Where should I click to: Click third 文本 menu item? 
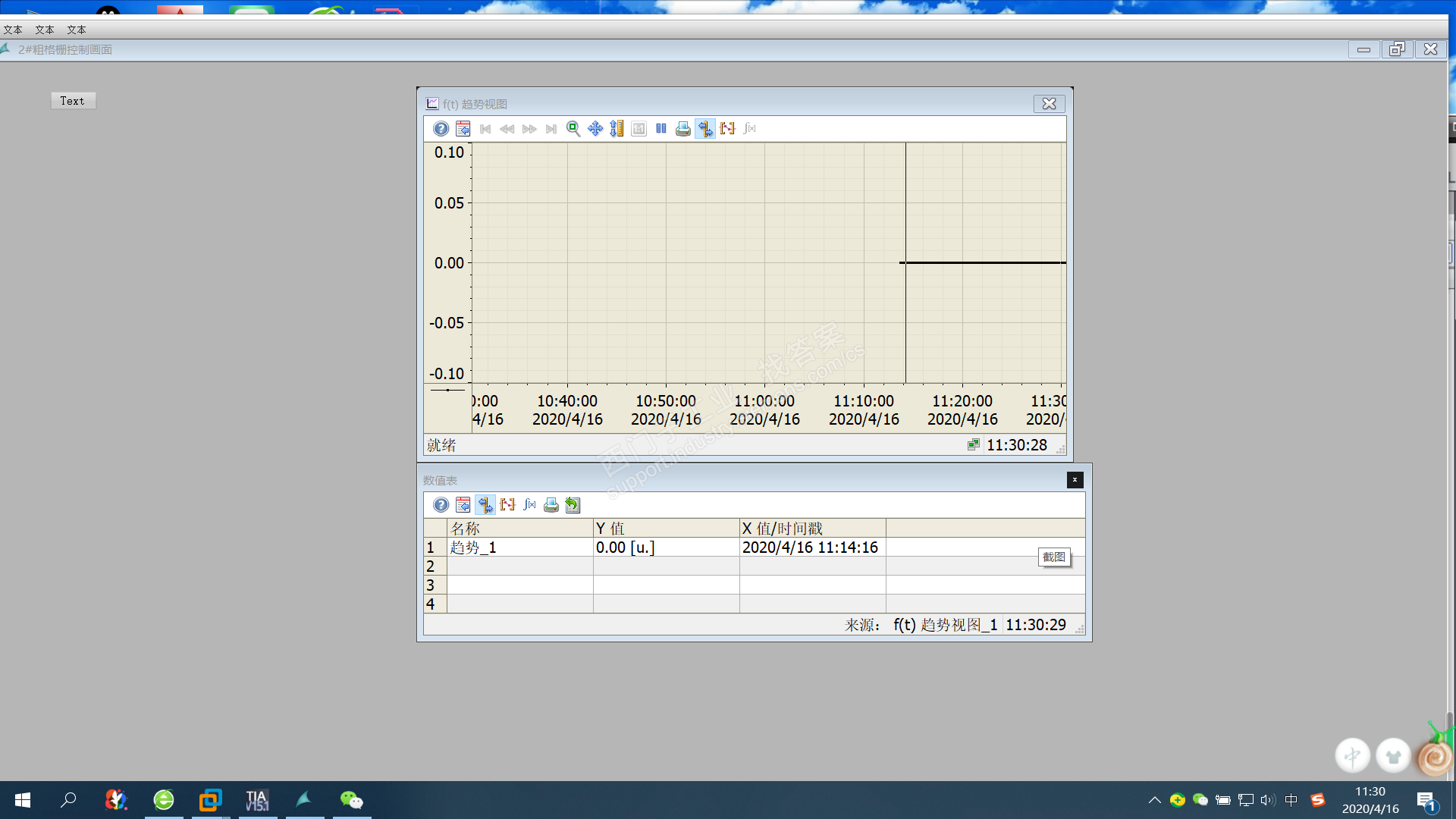tap(77, 30)
